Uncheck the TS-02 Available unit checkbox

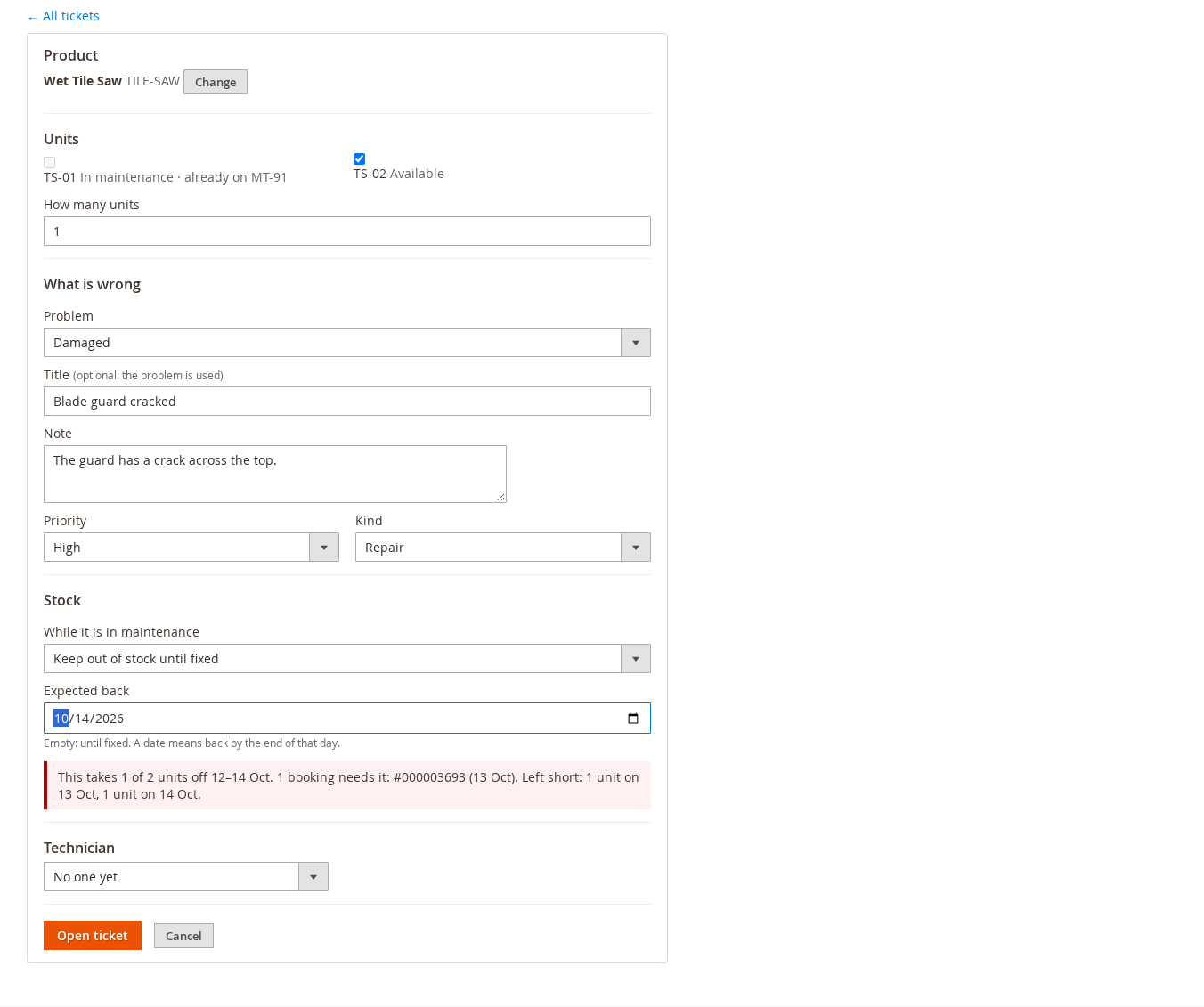360,159
